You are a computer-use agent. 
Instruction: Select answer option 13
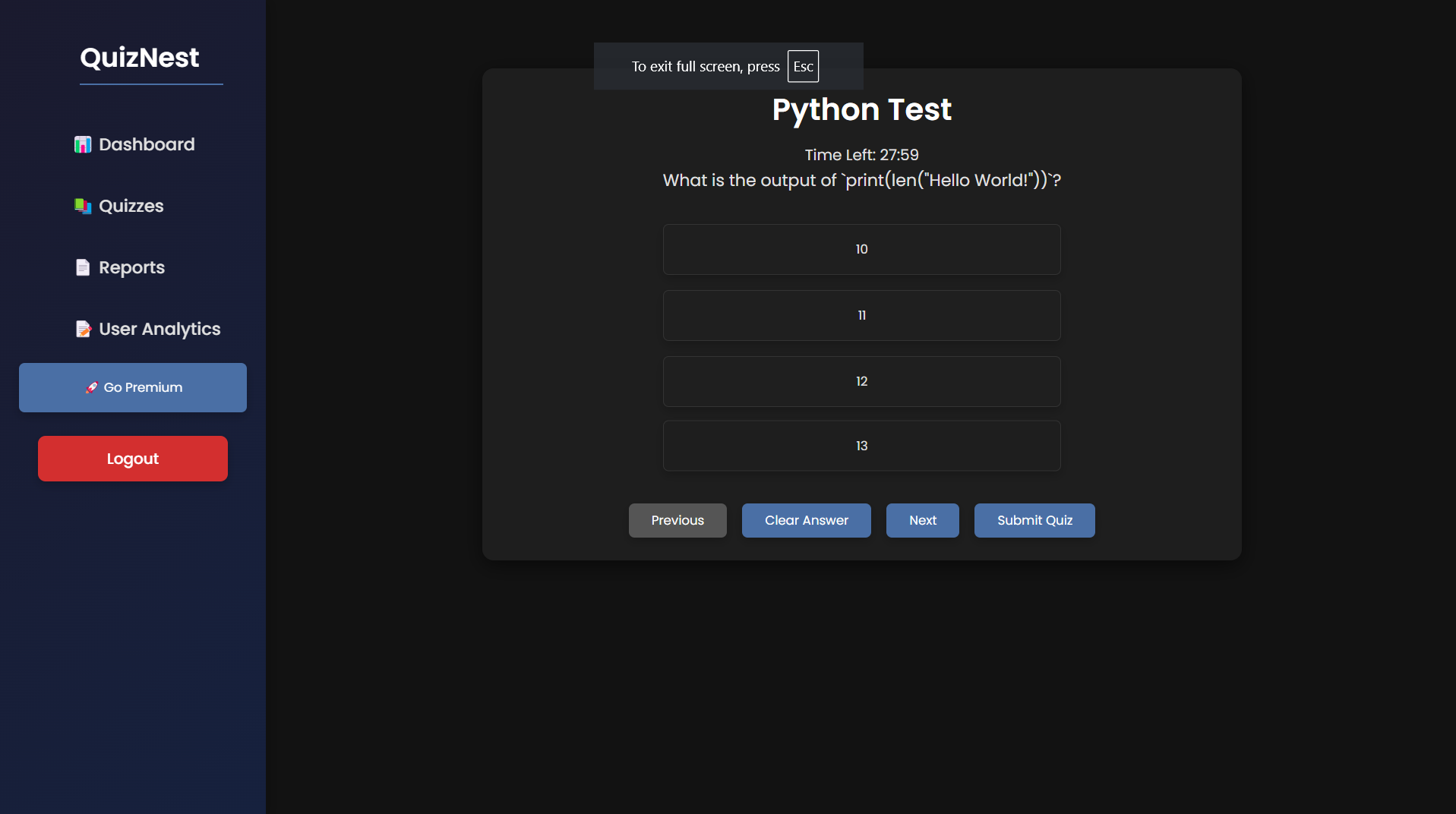click(x=861, y=446)
